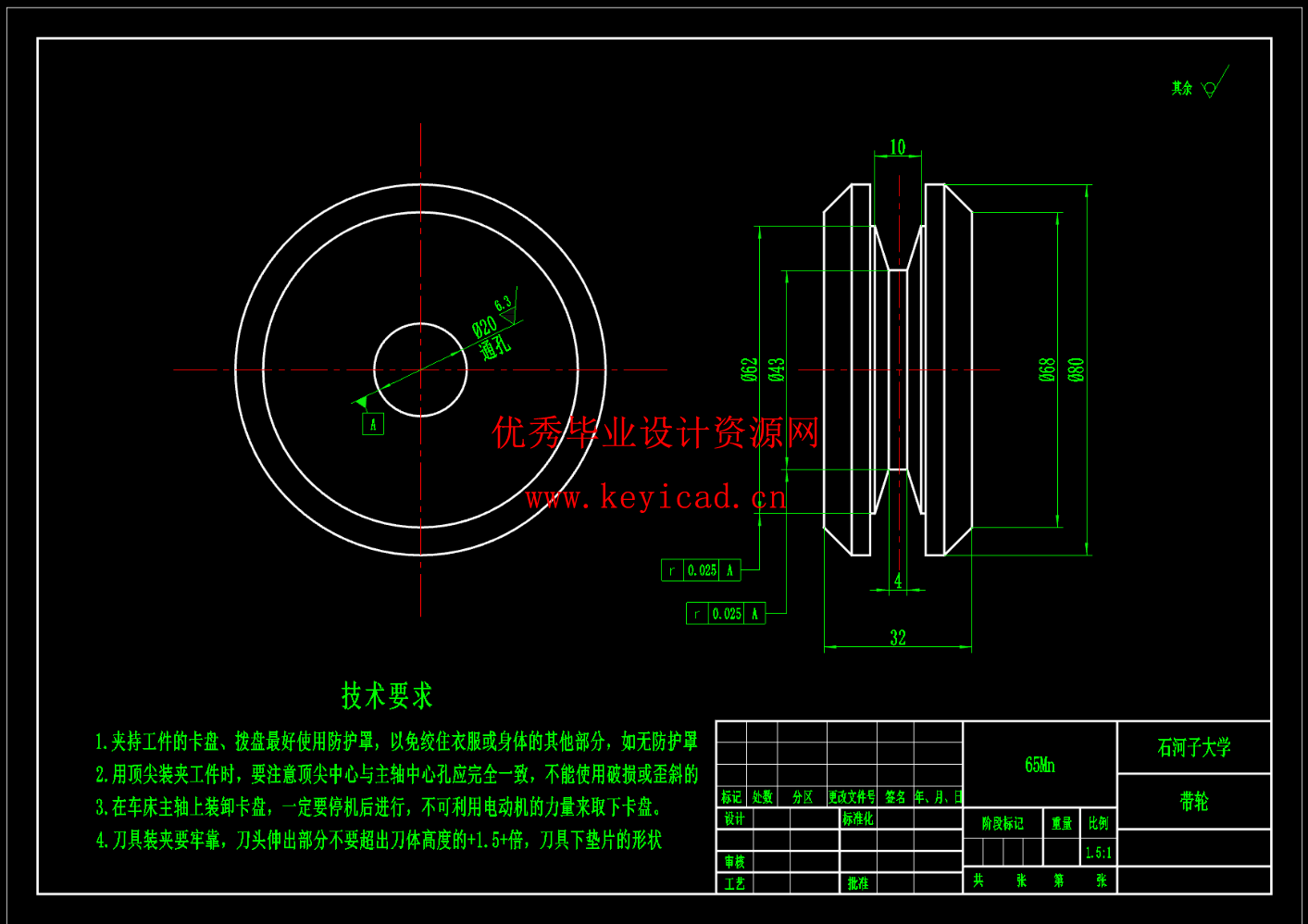This screenshot has width=1308, height=924.
Task: Click the 批准 approval field
Action: point(857,882)
